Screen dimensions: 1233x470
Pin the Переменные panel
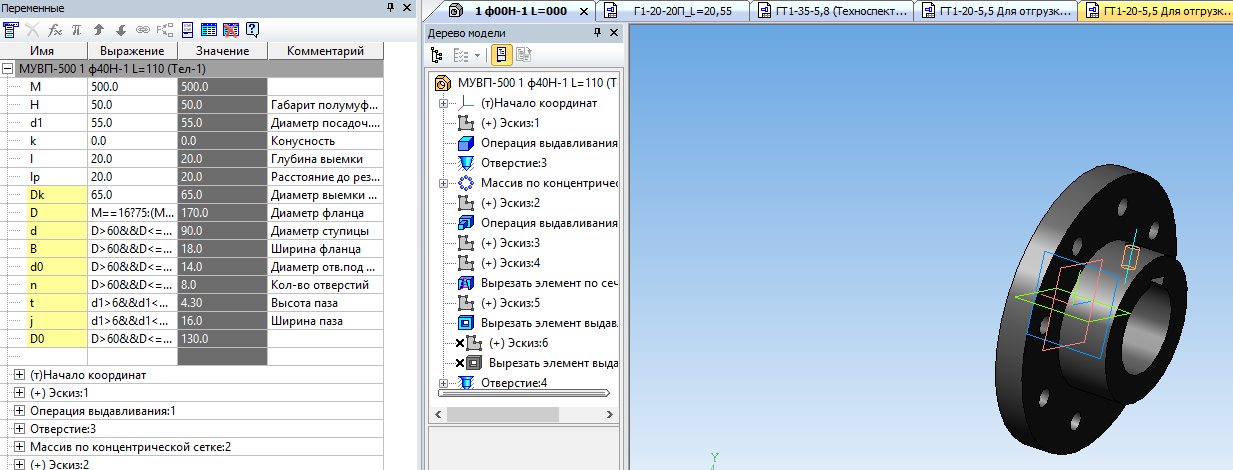click(390, 8)
